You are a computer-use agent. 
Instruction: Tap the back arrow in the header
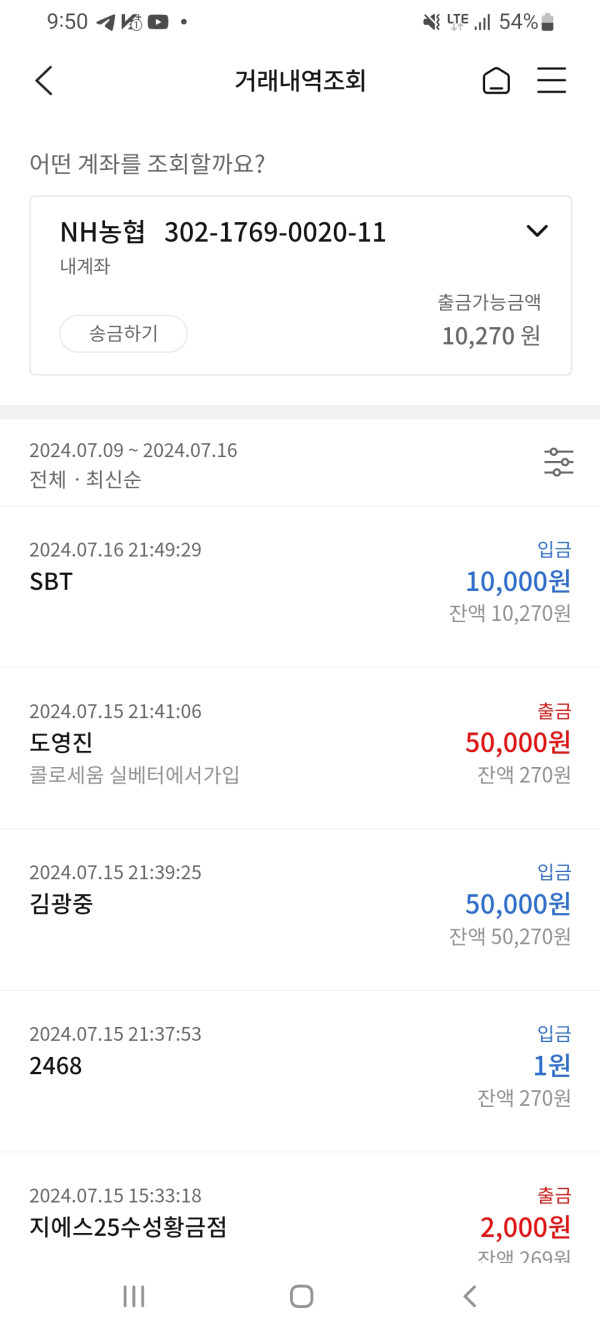tap(44, 81)
